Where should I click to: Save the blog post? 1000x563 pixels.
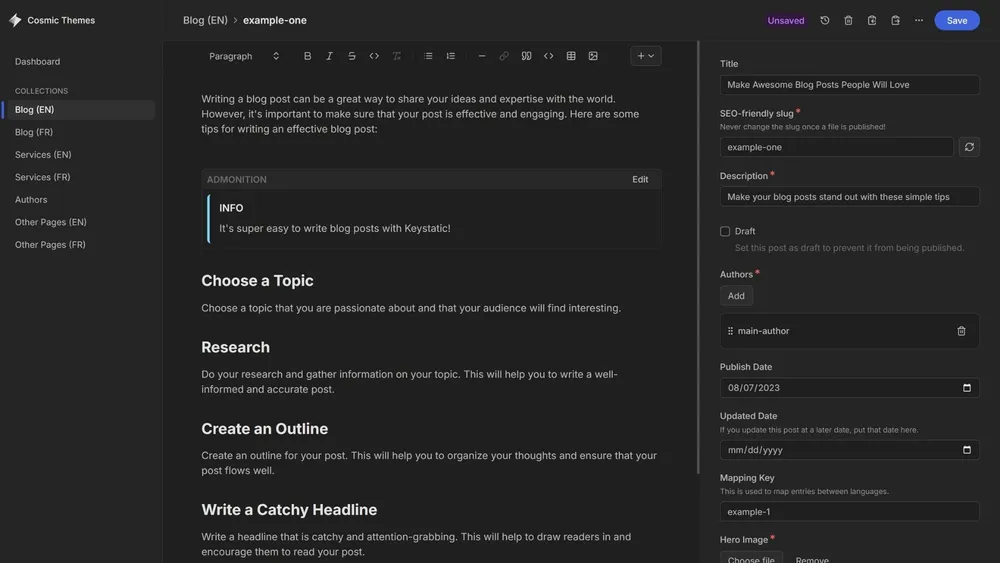(x=957, y=20)
